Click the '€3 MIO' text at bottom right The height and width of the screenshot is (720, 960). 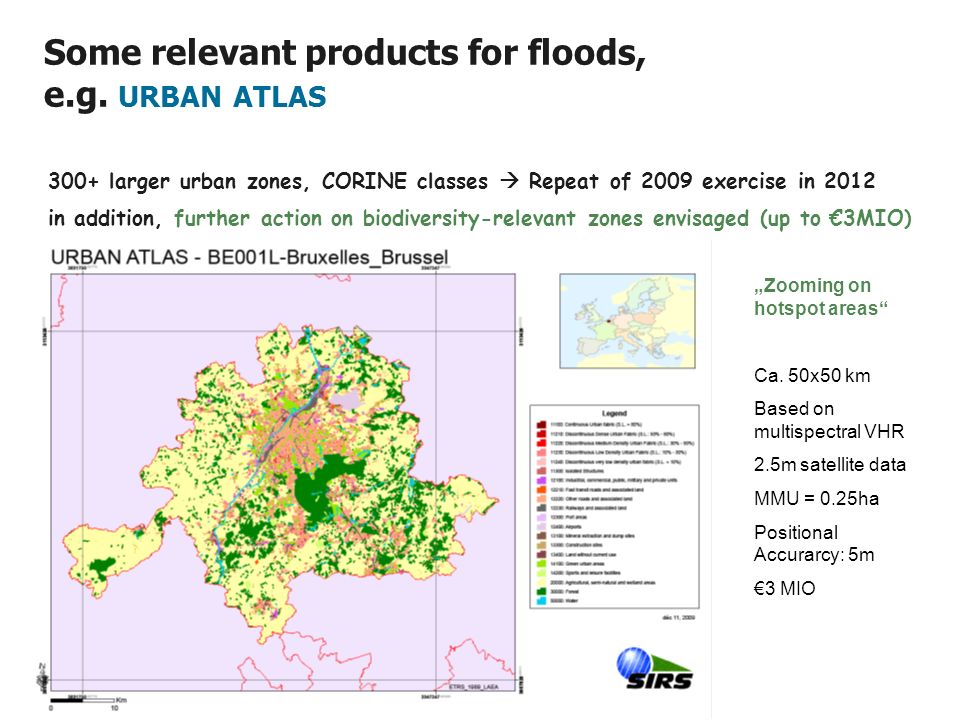[784, 588]
